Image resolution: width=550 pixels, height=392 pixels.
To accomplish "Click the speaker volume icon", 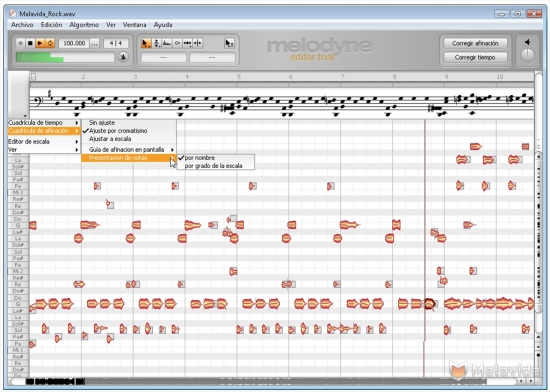I will pyautogui.click(x=527, y=42).
